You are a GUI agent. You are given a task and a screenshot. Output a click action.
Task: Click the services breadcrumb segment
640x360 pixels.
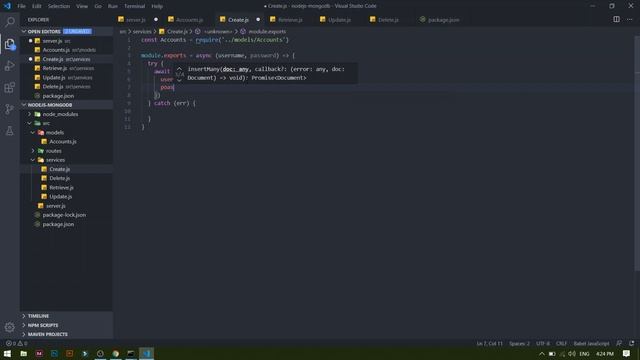pyautogui.click(x=142, y=31)
